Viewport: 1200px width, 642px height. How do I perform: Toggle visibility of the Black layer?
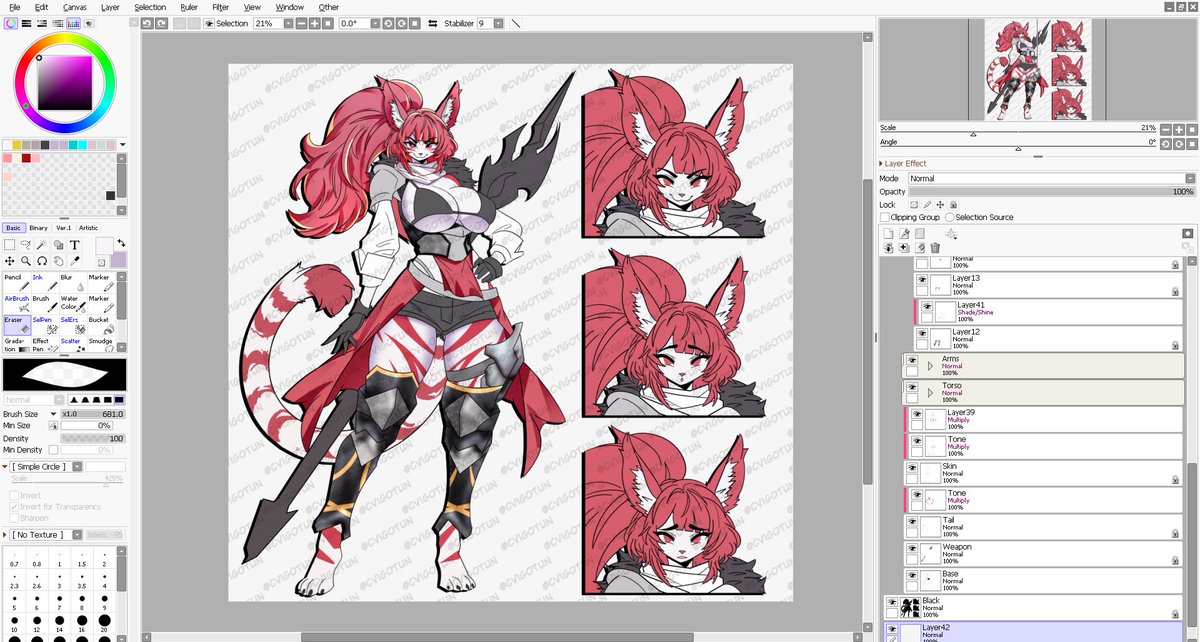(892, 603)
